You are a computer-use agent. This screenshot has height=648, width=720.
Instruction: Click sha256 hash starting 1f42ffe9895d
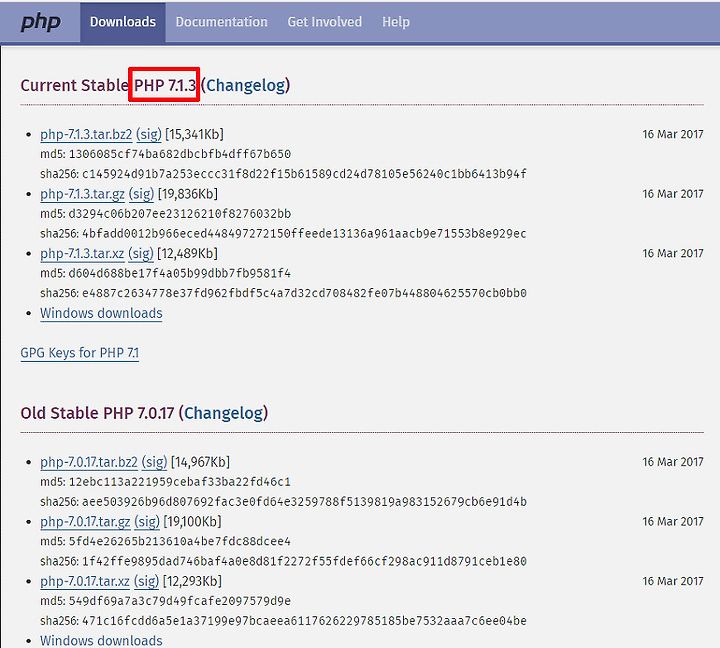(x=304, y=561)
